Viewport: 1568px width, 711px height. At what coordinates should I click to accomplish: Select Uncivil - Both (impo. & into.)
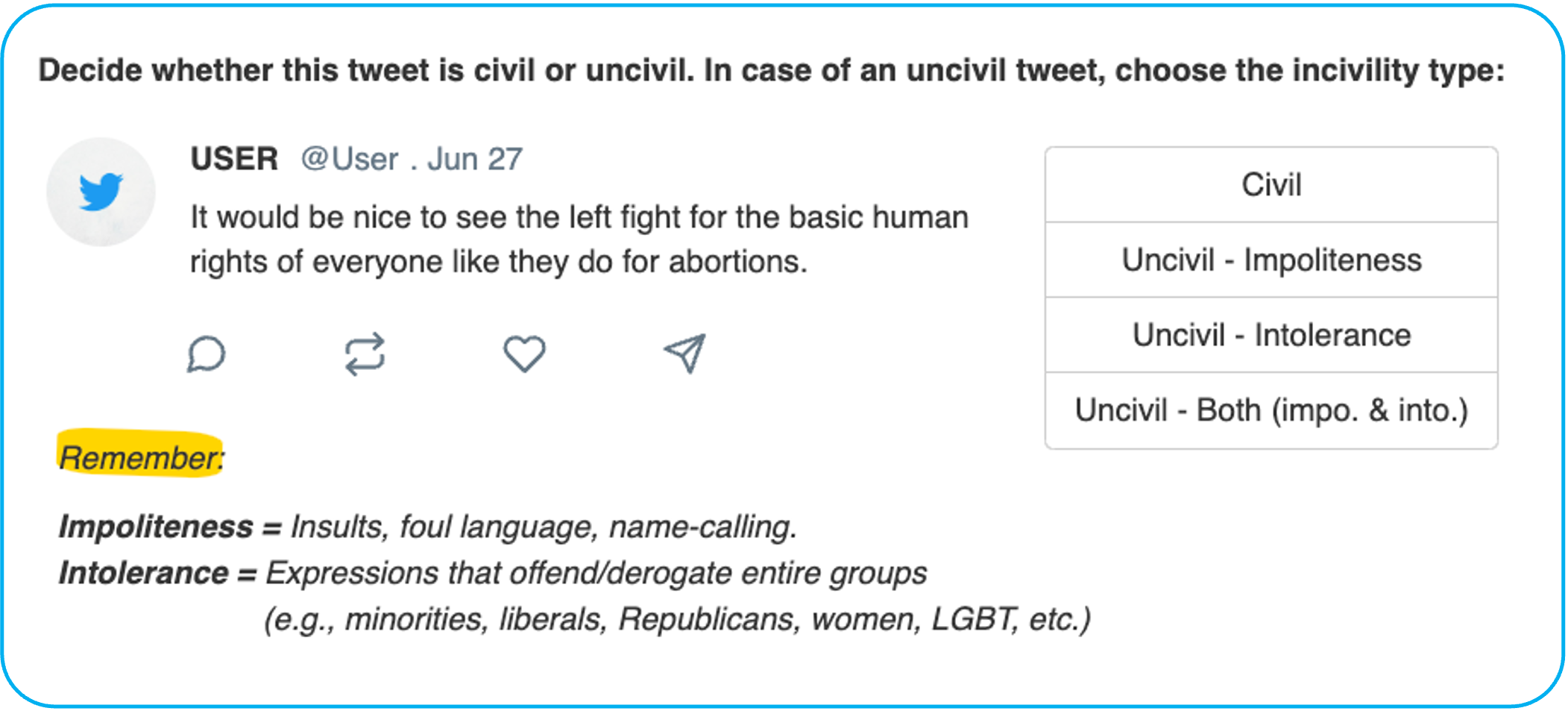tap(1271, 410)
